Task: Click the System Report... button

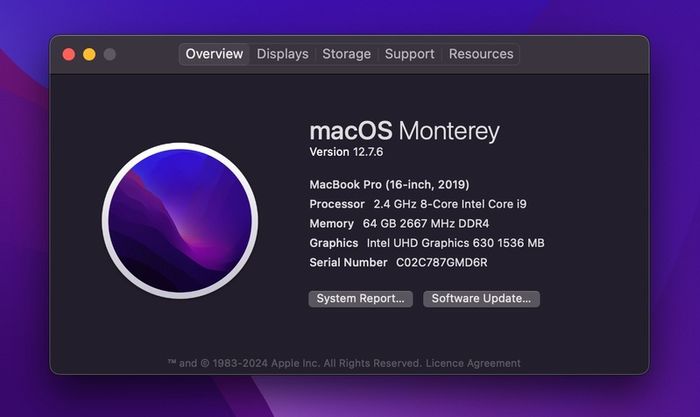Action: coord(360,299)
